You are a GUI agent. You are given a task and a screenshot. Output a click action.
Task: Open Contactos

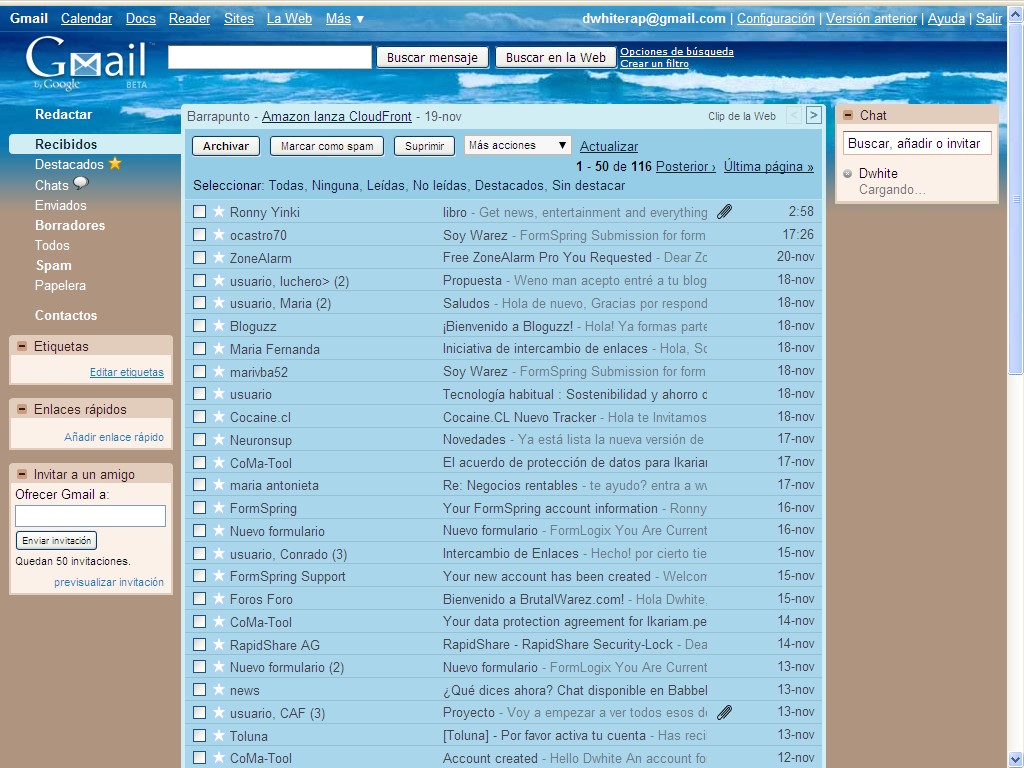click(66, 315)
